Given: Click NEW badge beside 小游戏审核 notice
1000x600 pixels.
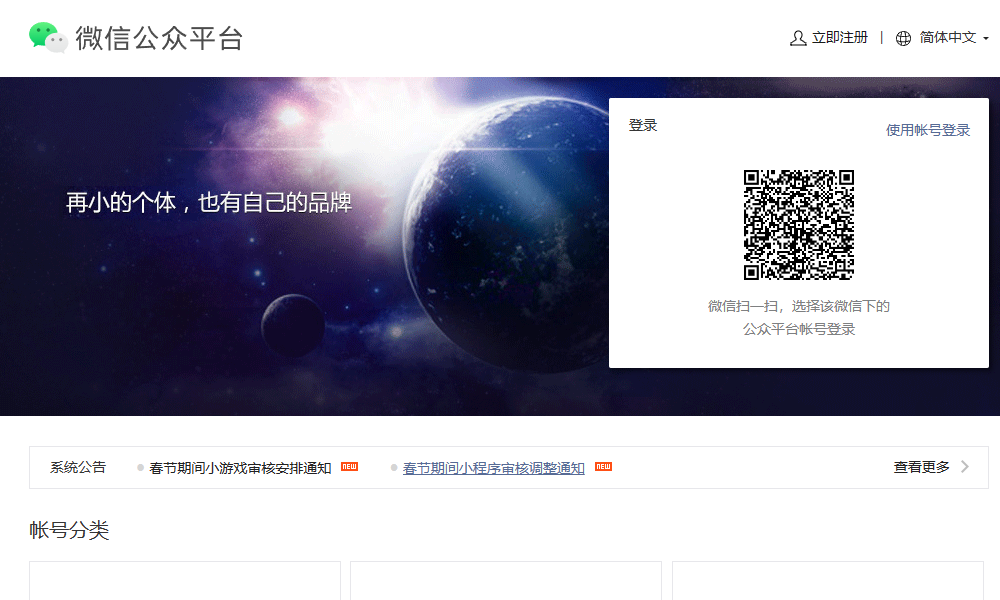Looking at the screenshot, I should 349,467.
